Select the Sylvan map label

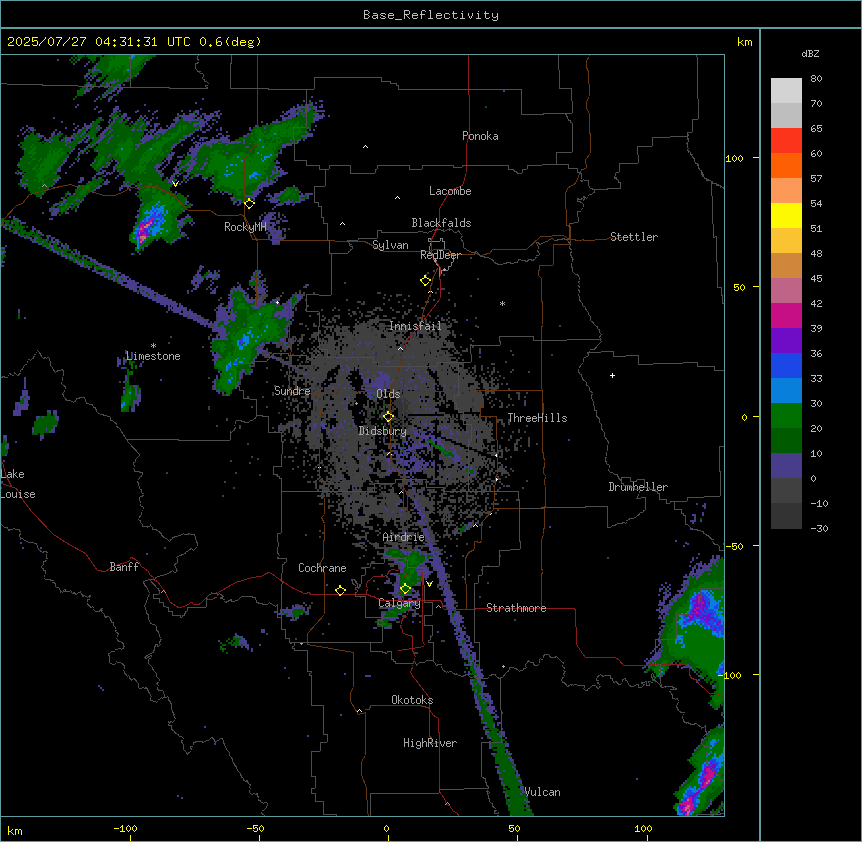[390, 245]
